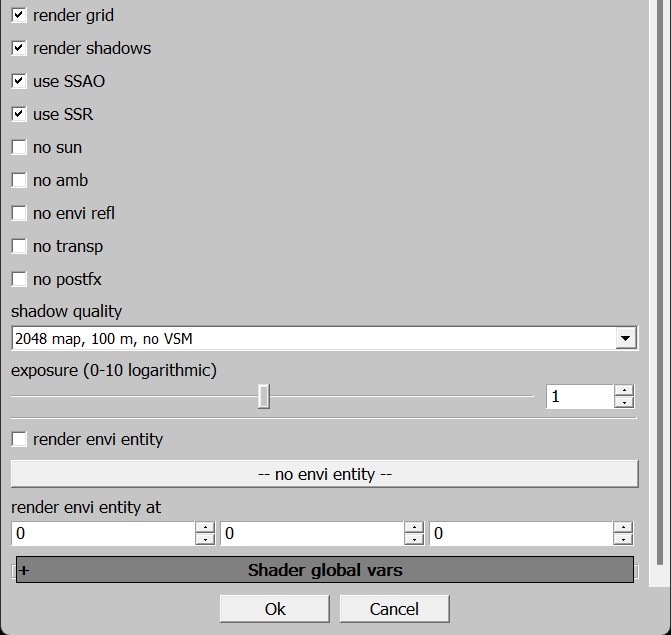
Task: Enable the no sun checkbox
Action: 19,147
